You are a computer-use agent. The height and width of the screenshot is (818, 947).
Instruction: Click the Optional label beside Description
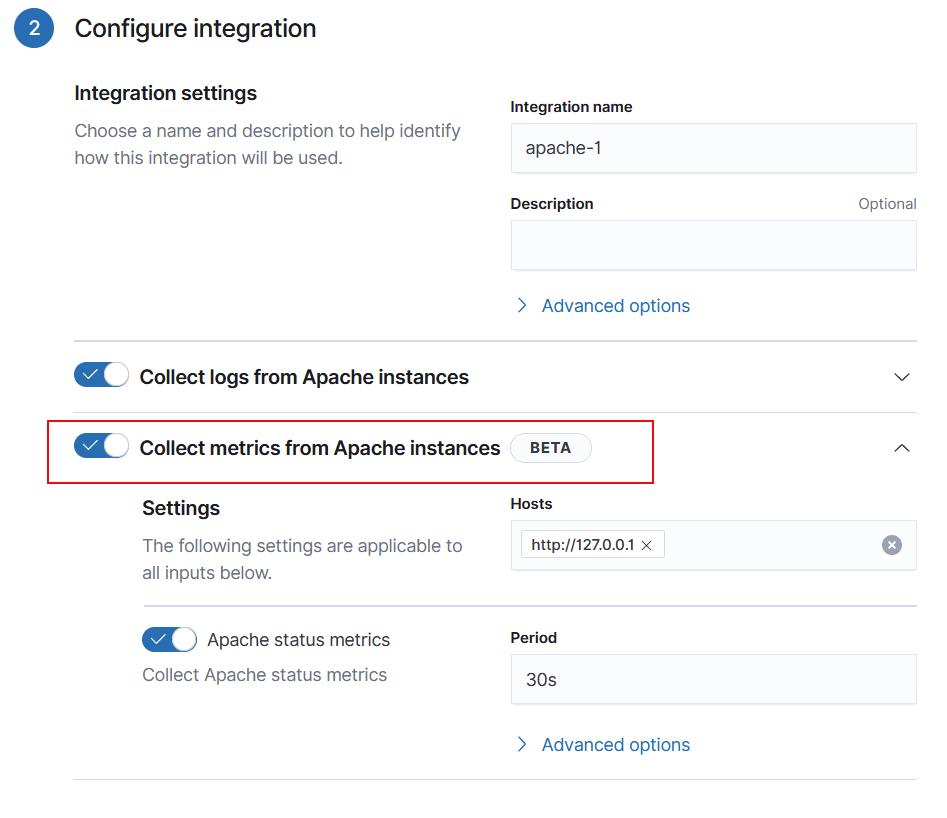tap(887, 204)
